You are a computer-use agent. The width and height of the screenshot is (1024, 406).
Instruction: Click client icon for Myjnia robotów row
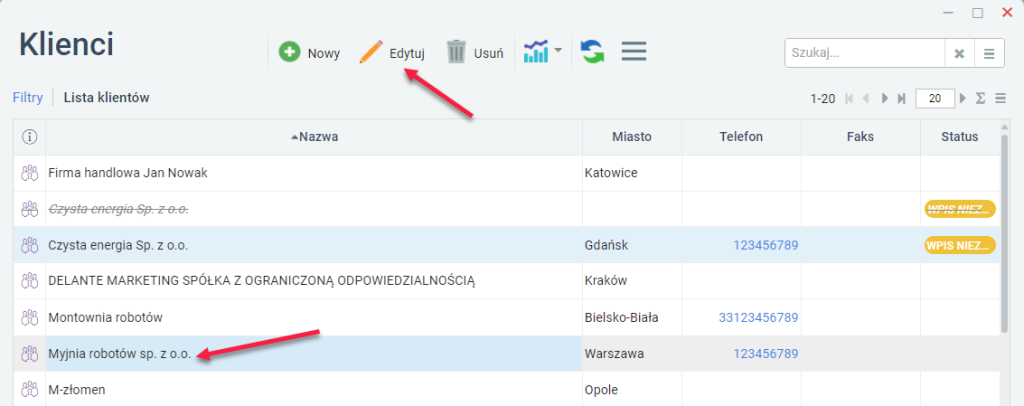[x=29, y=354]
